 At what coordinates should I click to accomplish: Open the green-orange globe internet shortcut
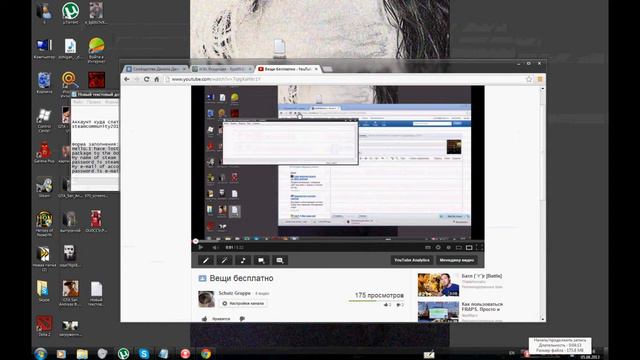click(x=96, y=49)
